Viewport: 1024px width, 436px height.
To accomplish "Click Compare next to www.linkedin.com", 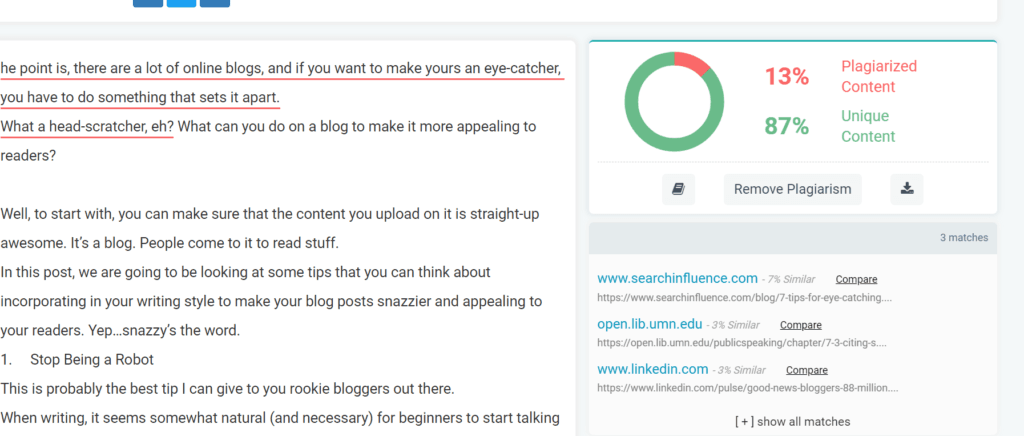I will 806,370.
